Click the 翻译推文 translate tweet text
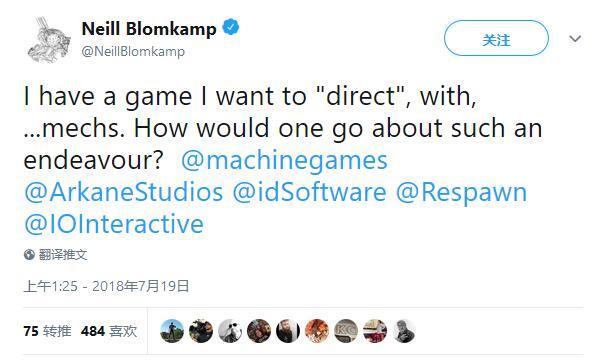Viewport: 608px width, 363px height. coord(63,255)
